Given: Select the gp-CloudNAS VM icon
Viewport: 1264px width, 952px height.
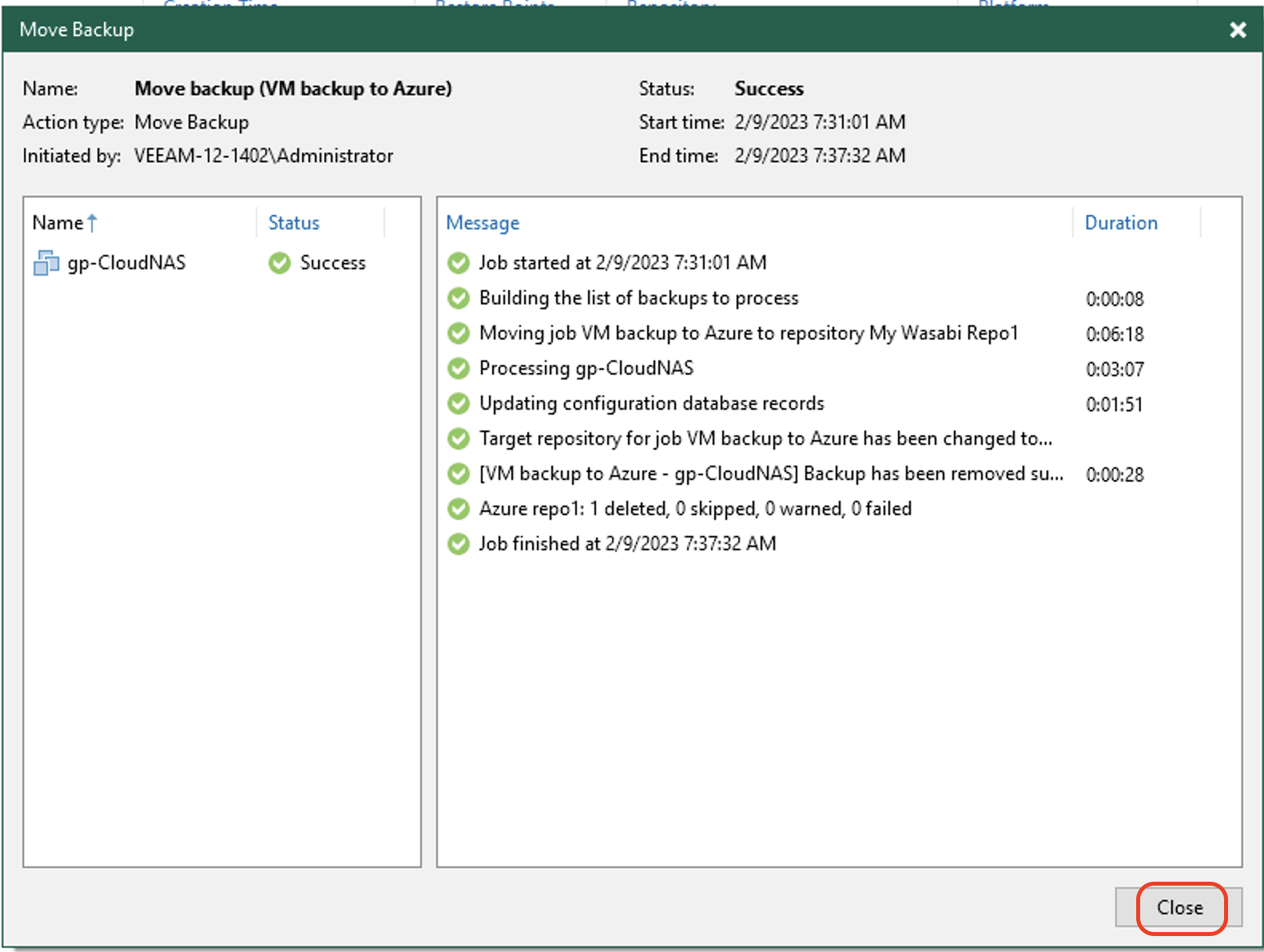Looking at the screenshot, I should click(x=46, y=263).
